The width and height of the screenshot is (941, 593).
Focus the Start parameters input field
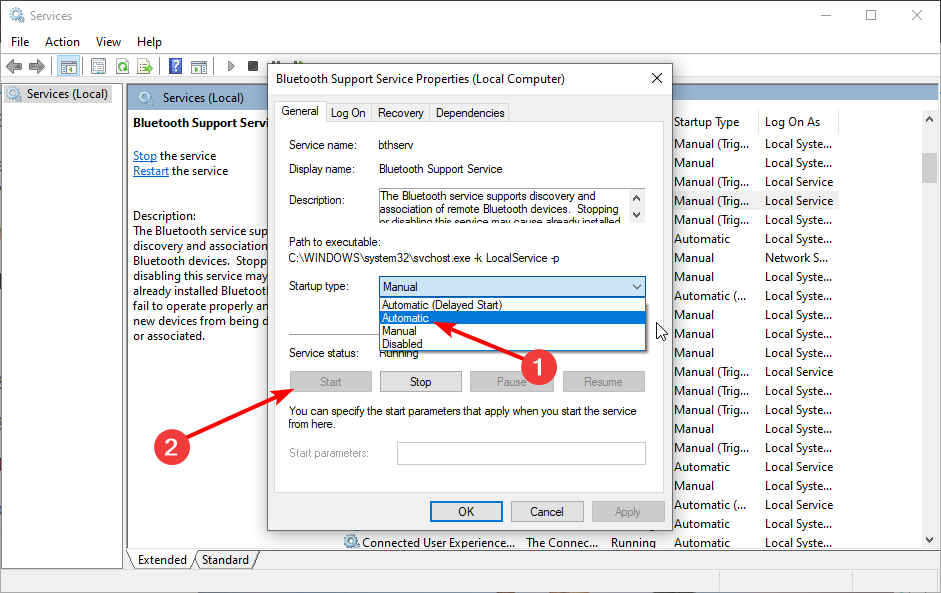pyautogui.click(x=521, y=453)
